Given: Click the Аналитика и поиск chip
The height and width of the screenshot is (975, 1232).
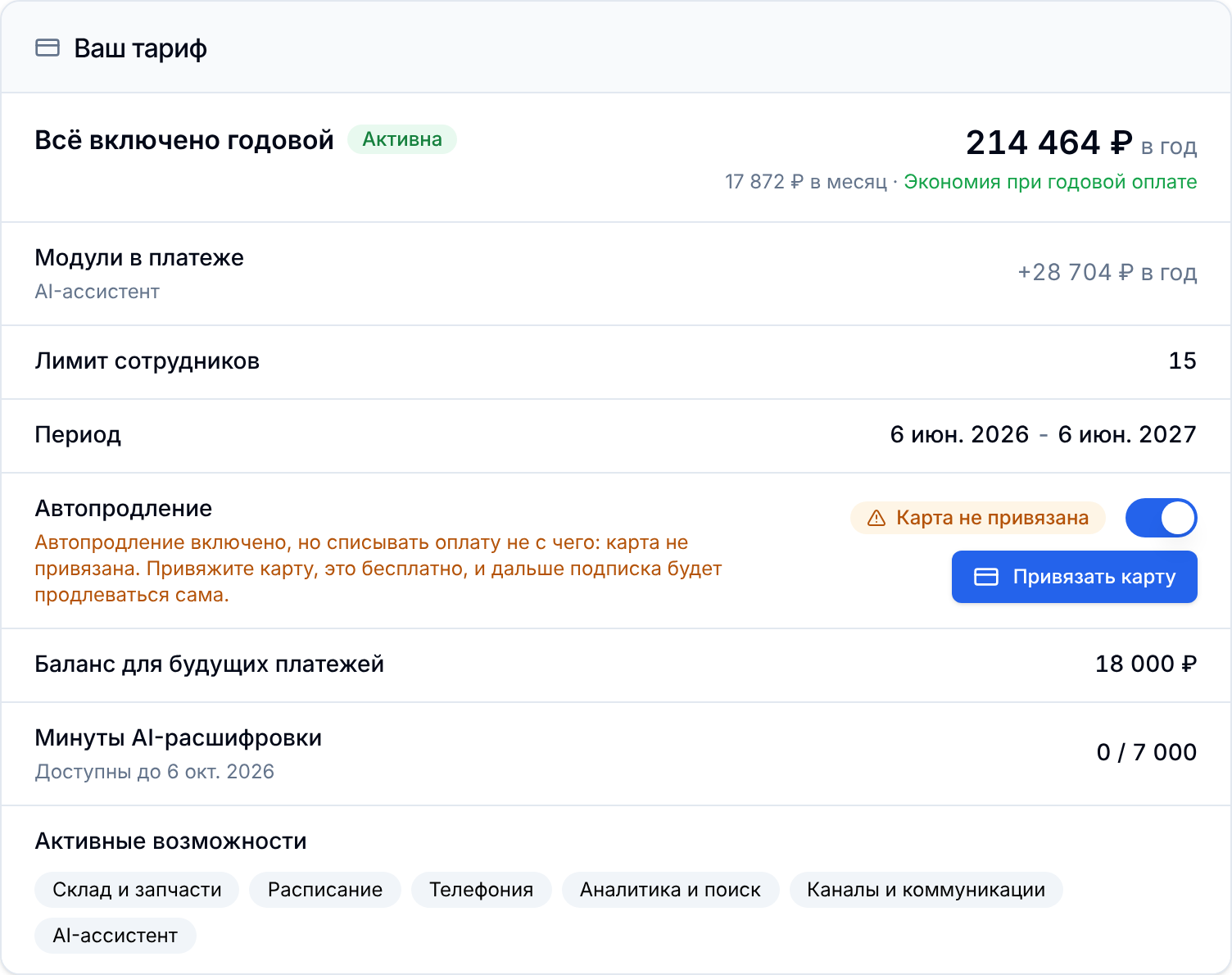Looking at the screenshot, I should coord(670,890).
